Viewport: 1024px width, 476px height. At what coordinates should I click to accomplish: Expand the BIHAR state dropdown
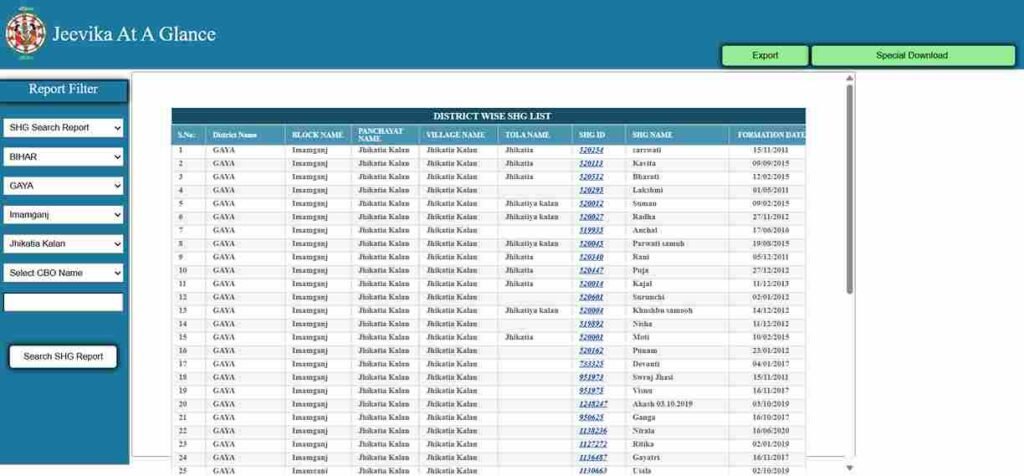(63, 157)
